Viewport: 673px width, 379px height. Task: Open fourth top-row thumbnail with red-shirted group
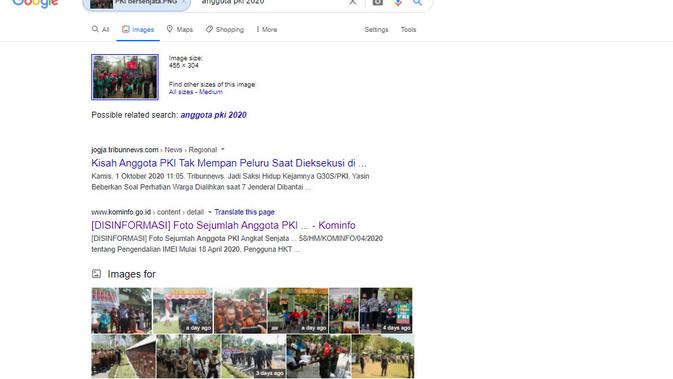point(297,311)
